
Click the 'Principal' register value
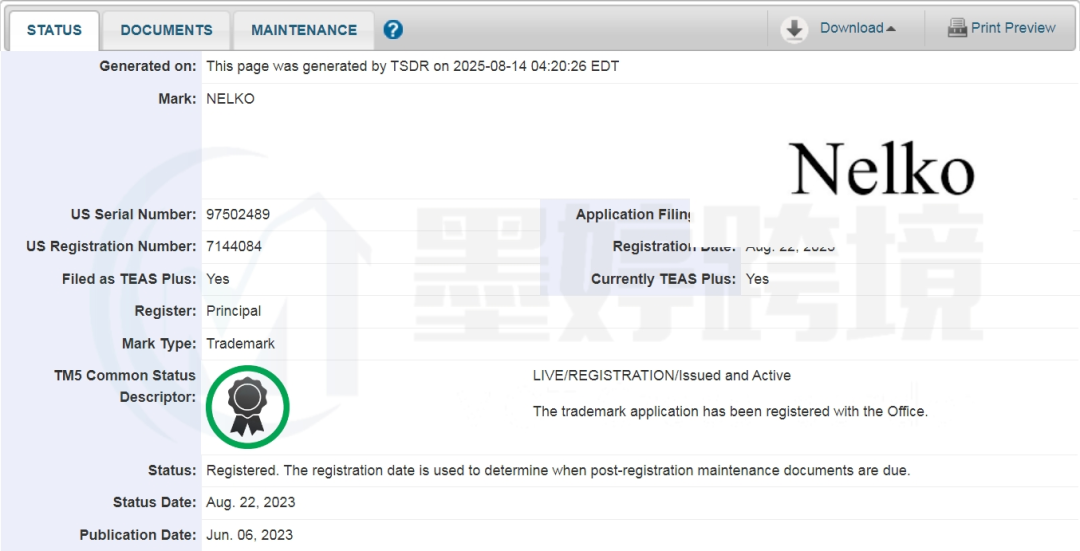coord(233,311)
